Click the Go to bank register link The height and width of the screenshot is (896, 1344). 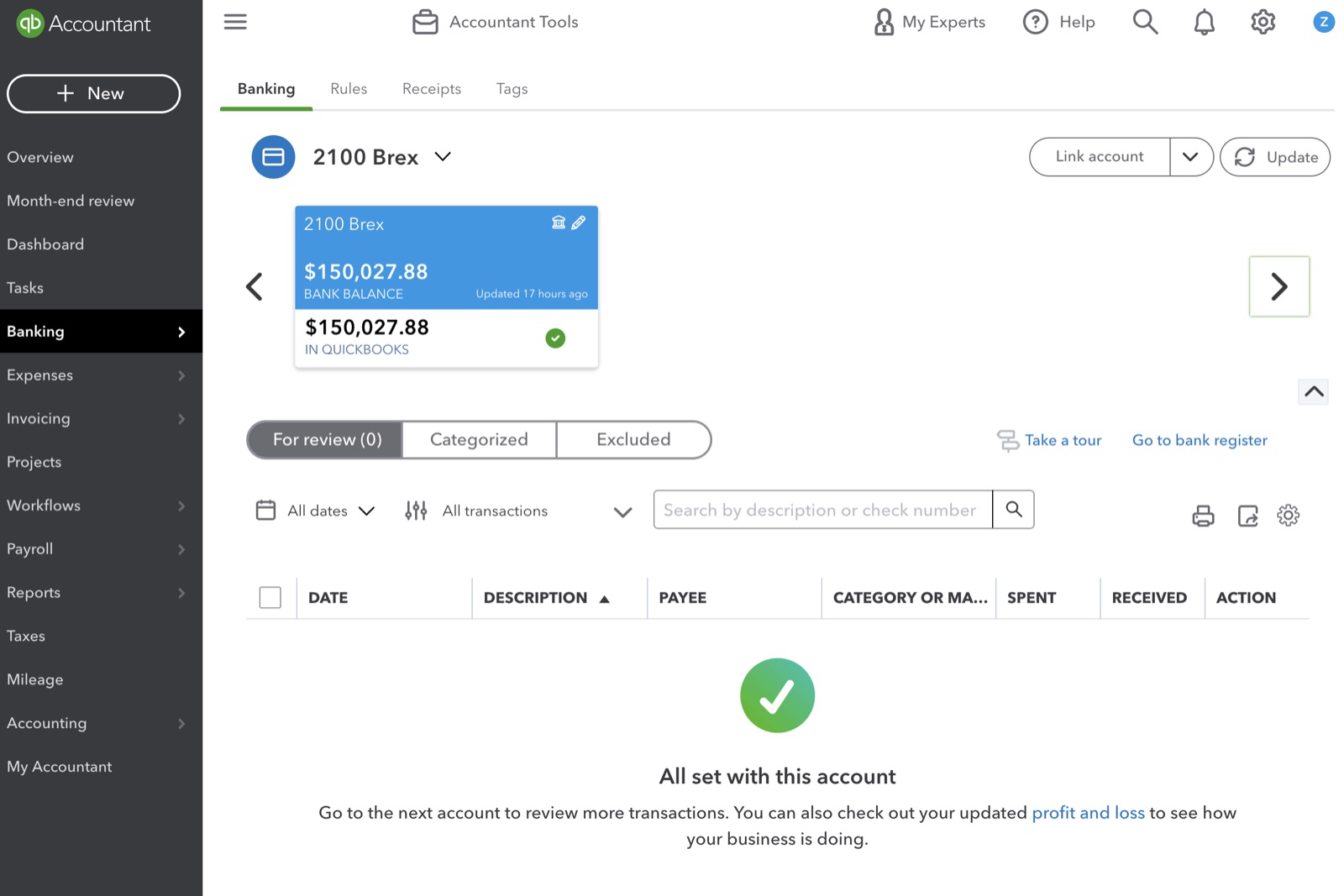(x=1200, y=440)
